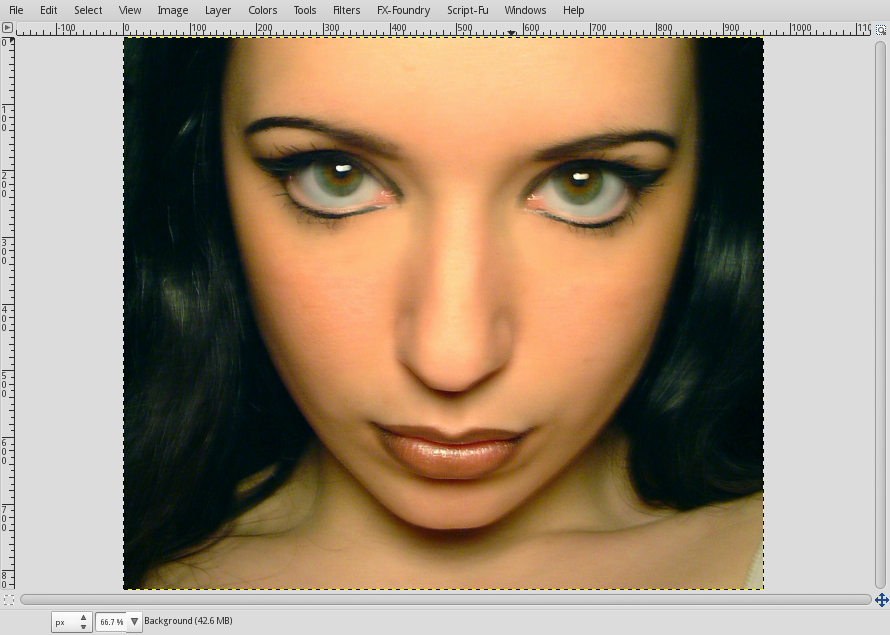The height and width of the screenshot is (635, 890).
Task: Open the Filters menu
Action: click(346, 10)
